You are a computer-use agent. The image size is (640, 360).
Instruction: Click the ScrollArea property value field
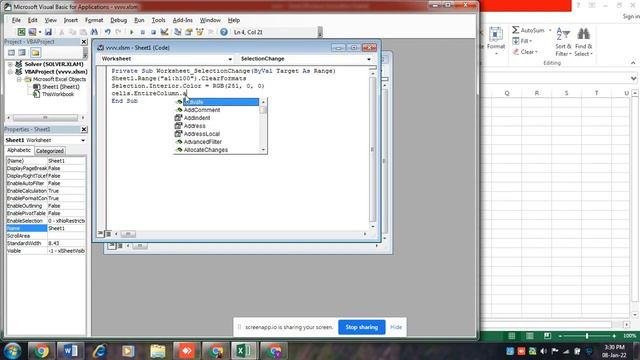click(67, 236)
